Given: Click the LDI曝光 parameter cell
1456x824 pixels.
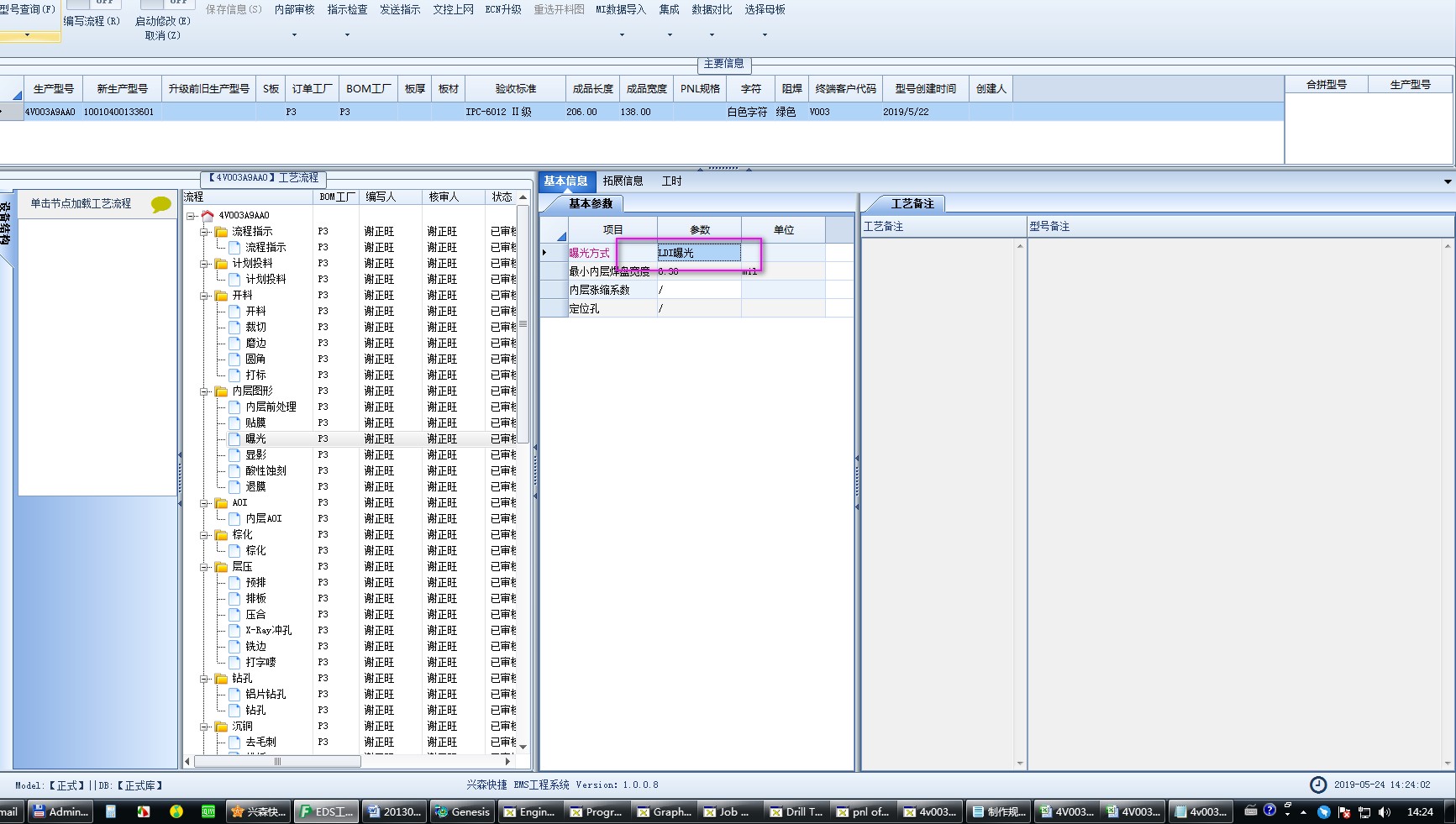Looking at the screenshot, I should pos(699,253).
